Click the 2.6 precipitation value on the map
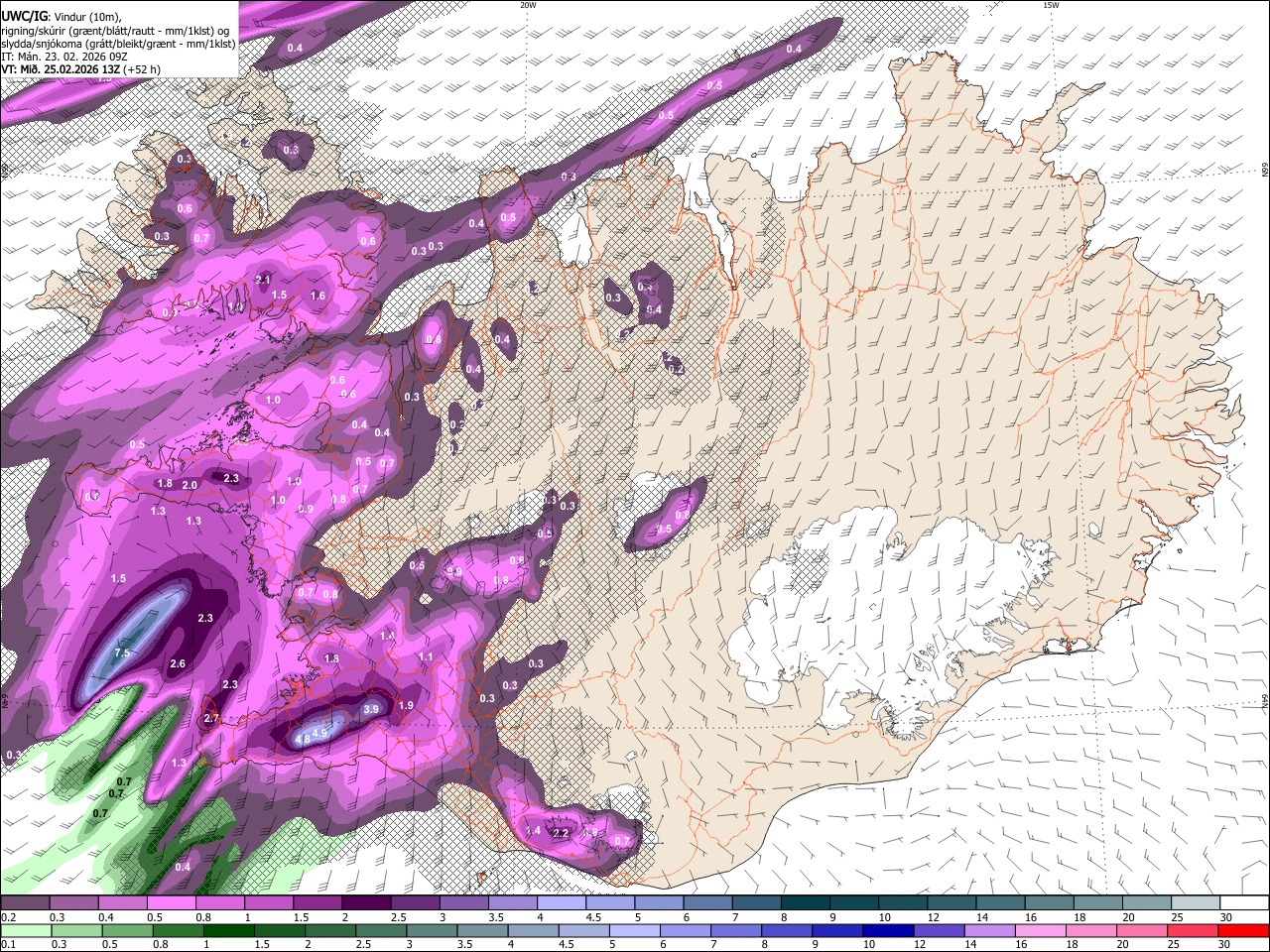The width and height of the screenshot is (1270, 952). tap(178, 663)
